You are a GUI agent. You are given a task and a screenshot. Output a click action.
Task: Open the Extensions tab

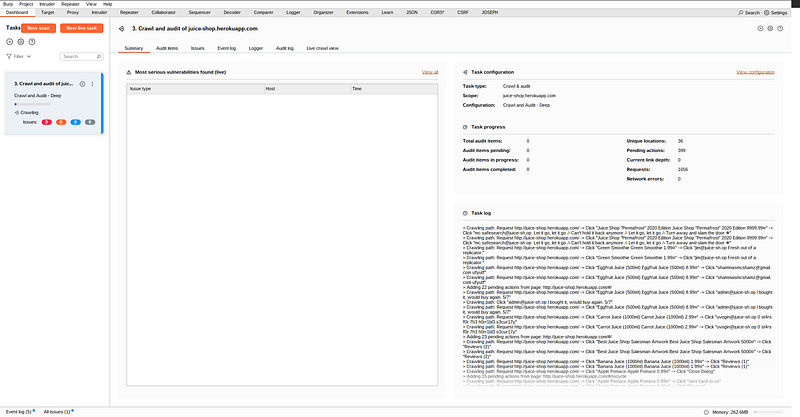357,12
